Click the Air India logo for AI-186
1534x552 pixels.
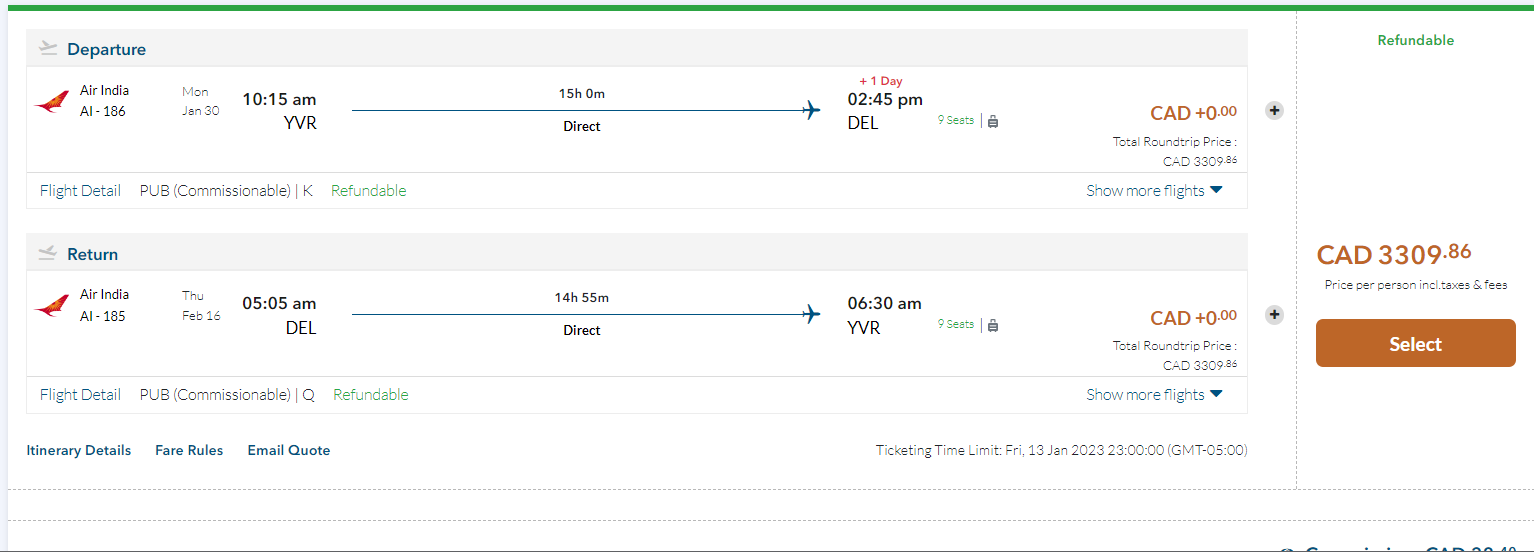tap(51, 102)
